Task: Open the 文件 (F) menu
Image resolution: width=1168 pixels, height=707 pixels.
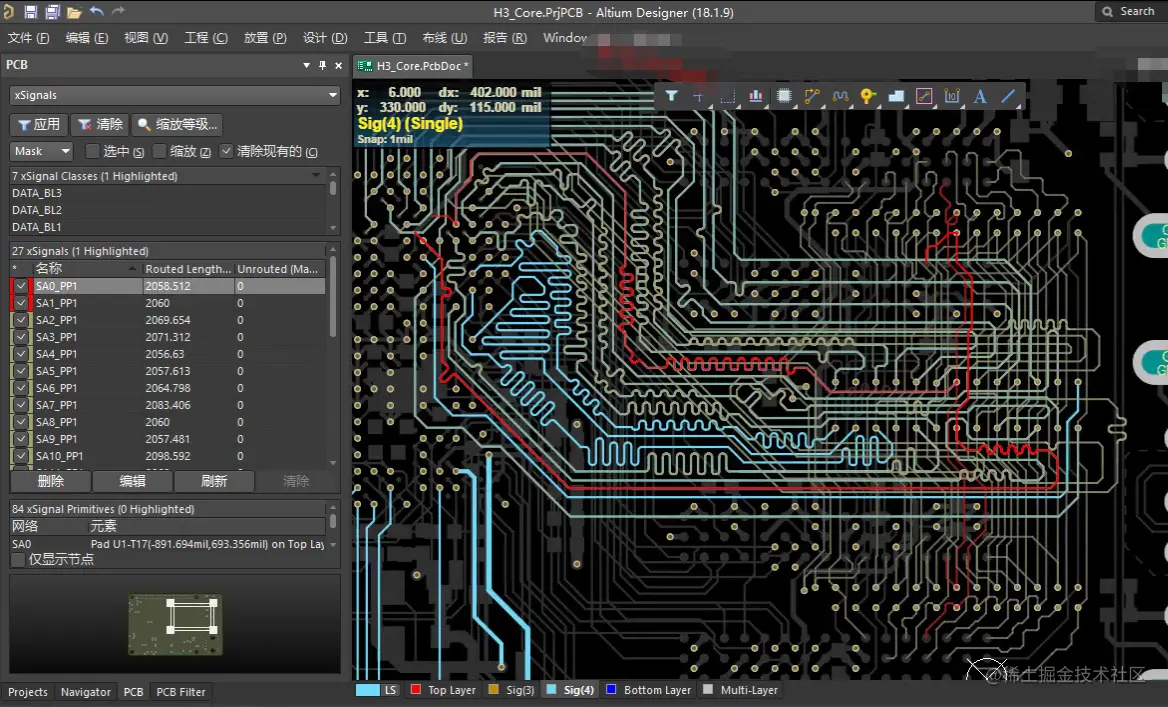Action: pos(28,37)
